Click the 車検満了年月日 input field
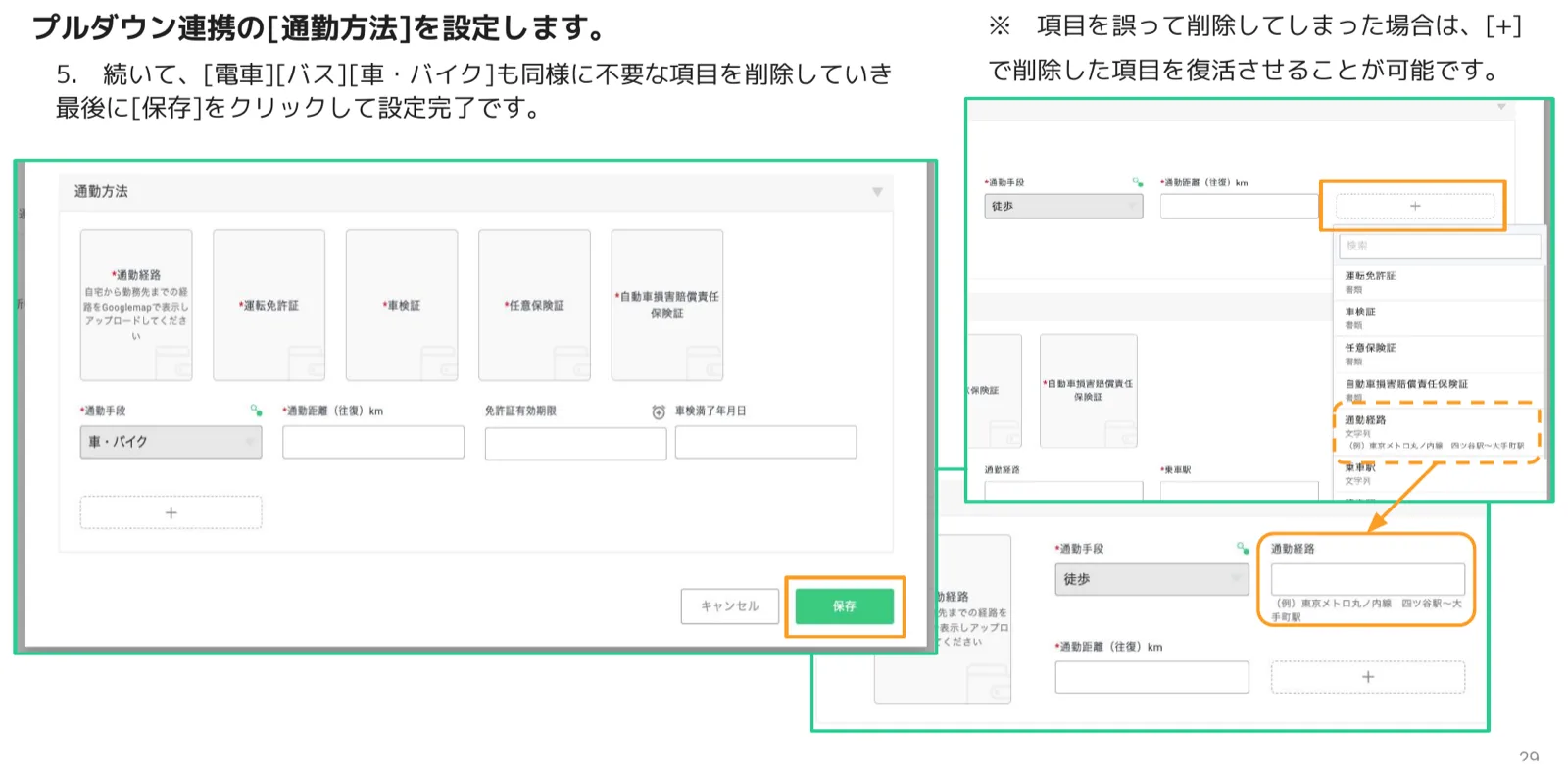This screenshot has height=774, width=1568. click(x=765, y=442)
